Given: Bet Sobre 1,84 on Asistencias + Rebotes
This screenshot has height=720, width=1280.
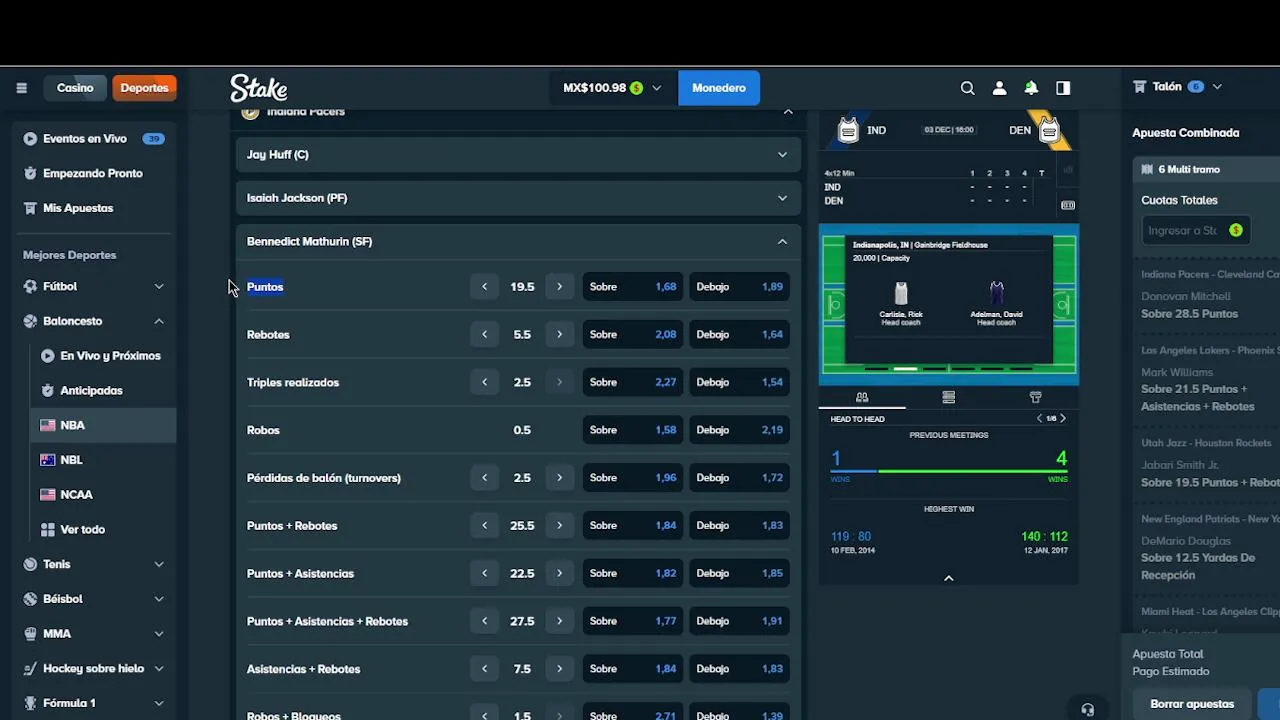Looking at the screenshot, I should click(633, 669).
